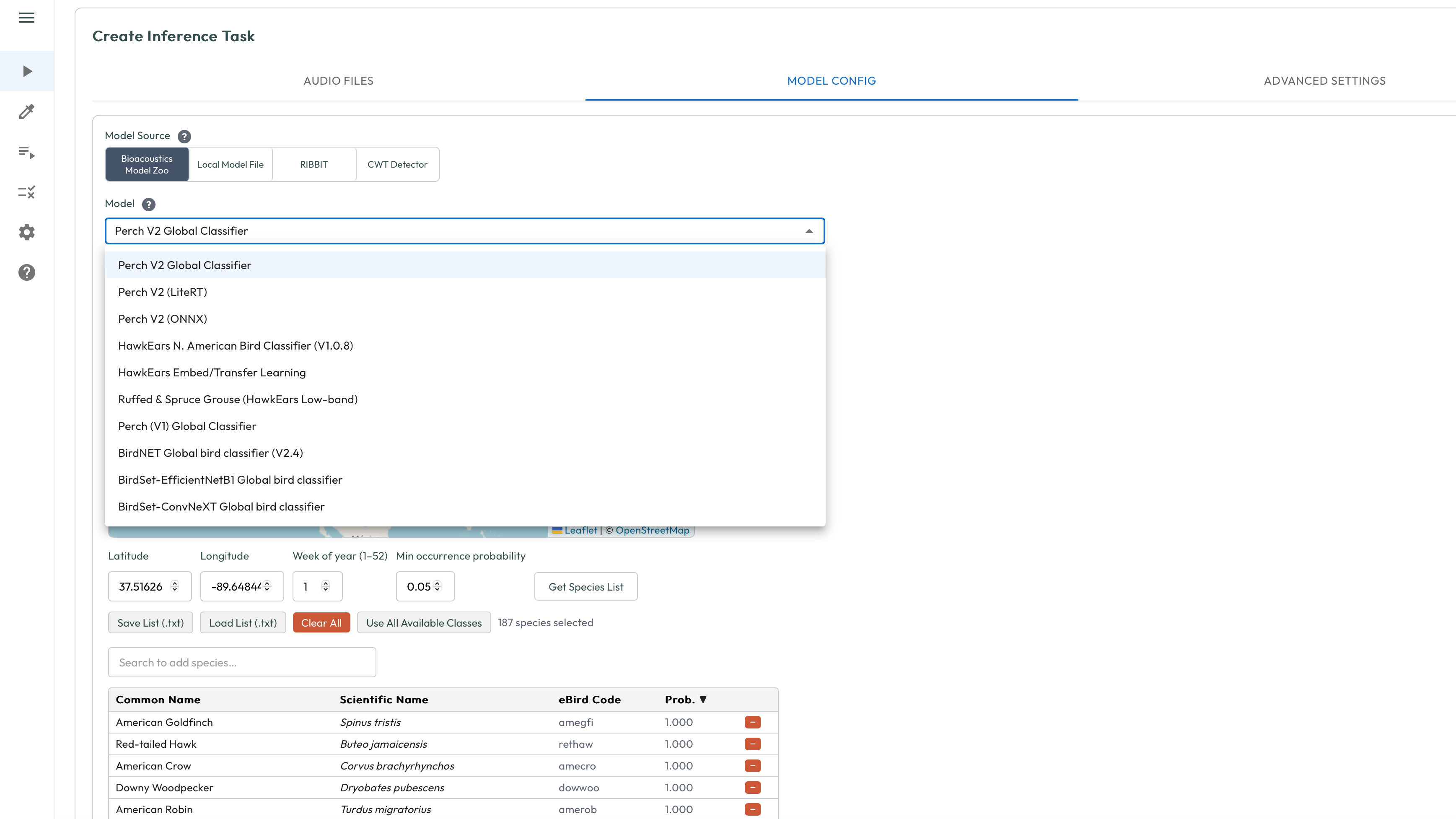The width and height of the screenshot is (1456, 819).
Task: Select the Red-tailed Hawk common name cell
Action: coord(156,744)
